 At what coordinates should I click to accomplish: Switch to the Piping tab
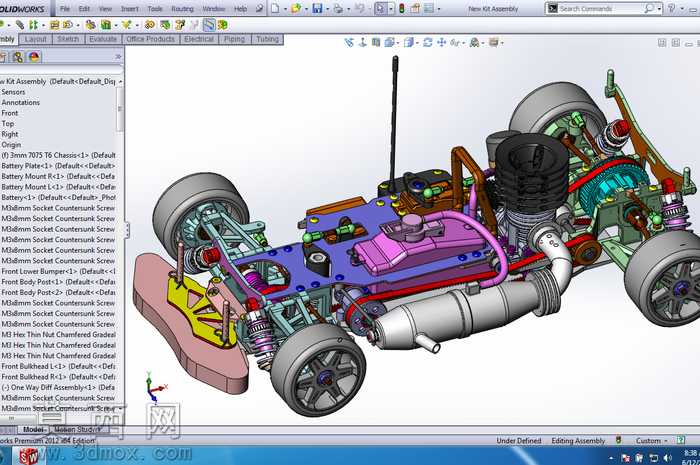pos(234,39)
